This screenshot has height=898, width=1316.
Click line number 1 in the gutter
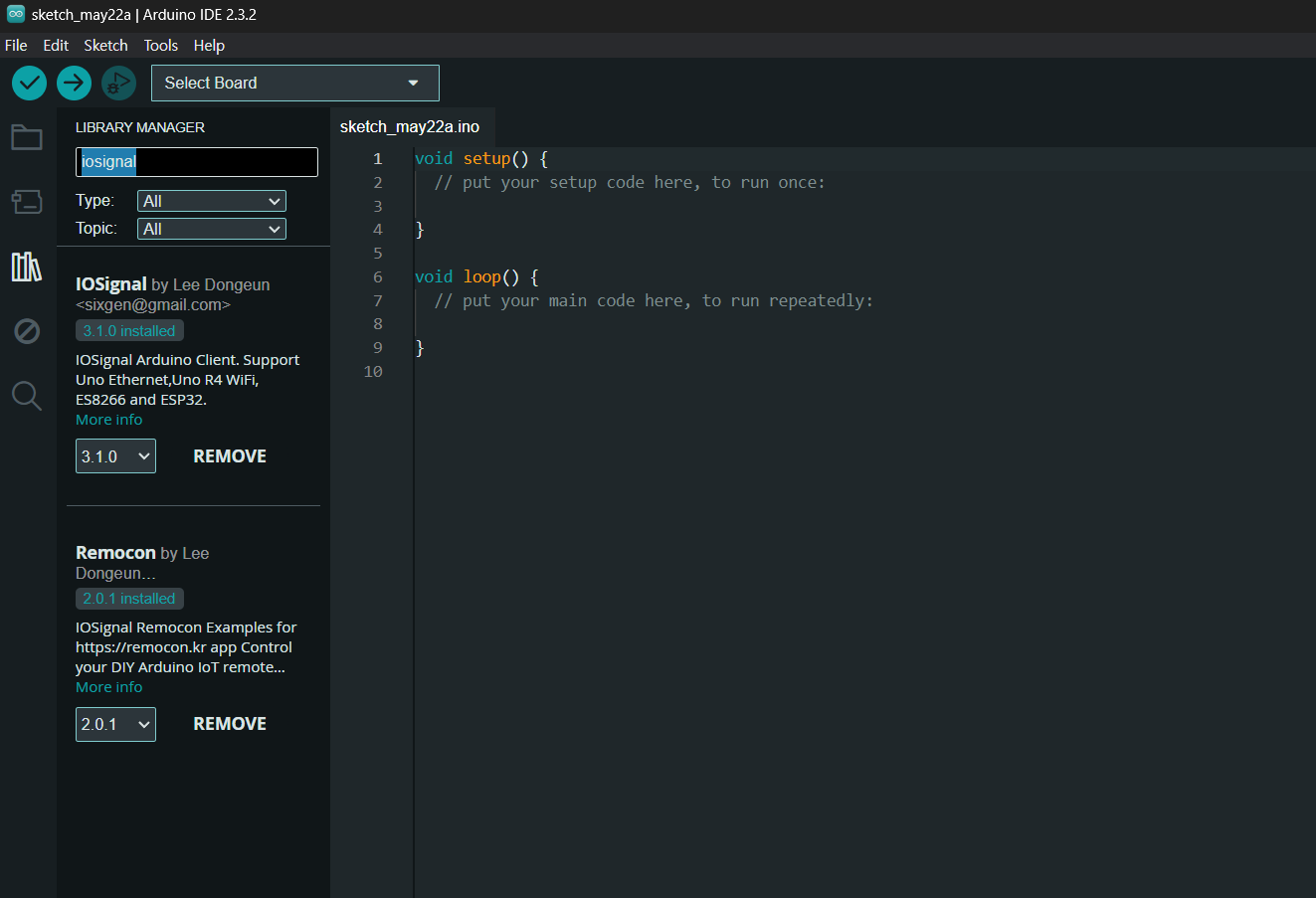click(x=377, y=159)
